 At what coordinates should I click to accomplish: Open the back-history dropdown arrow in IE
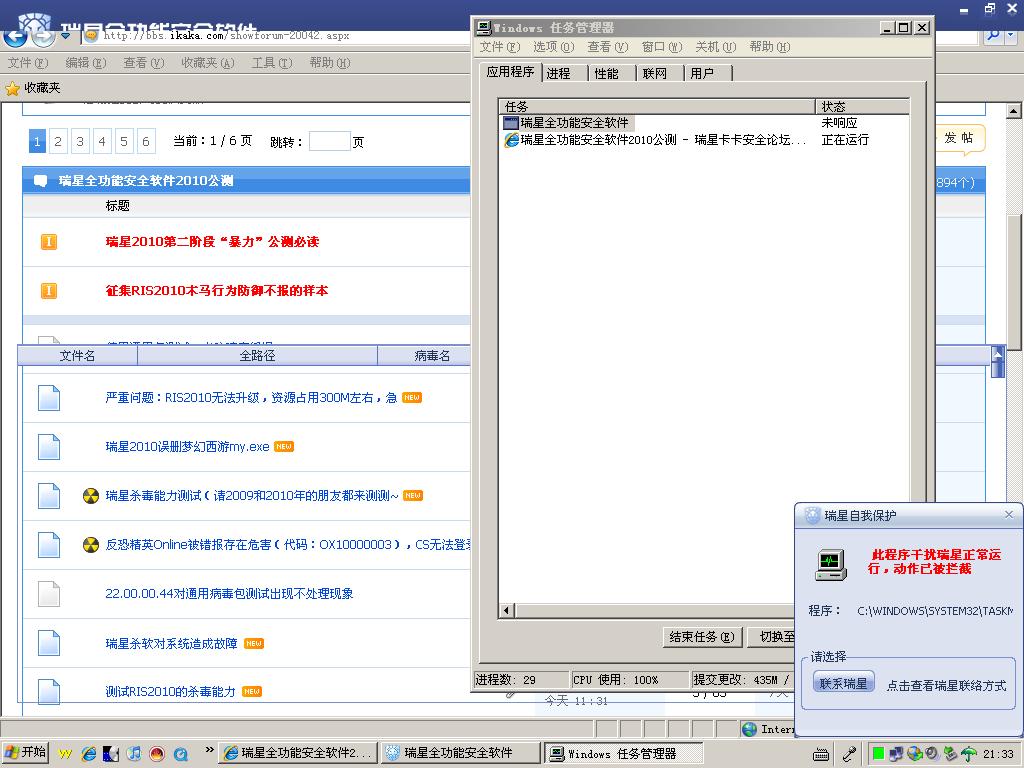tap(66, 36)
